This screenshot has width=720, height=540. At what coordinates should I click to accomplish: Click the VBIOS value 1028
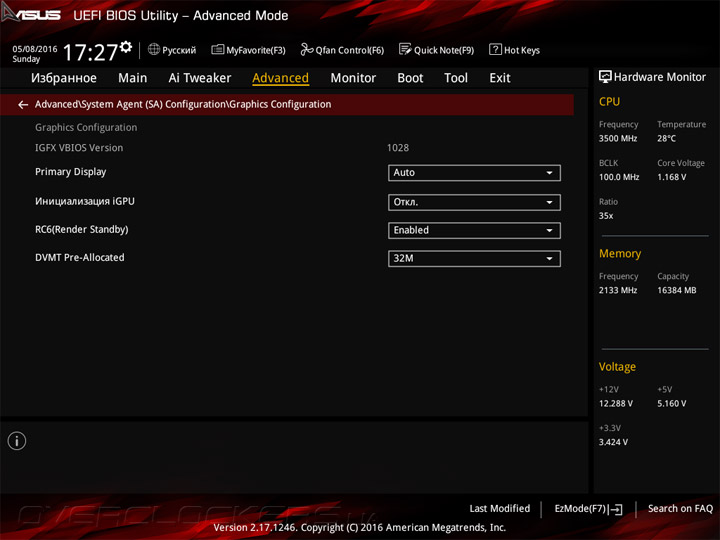pyautogui.click(x=398, y=148)
